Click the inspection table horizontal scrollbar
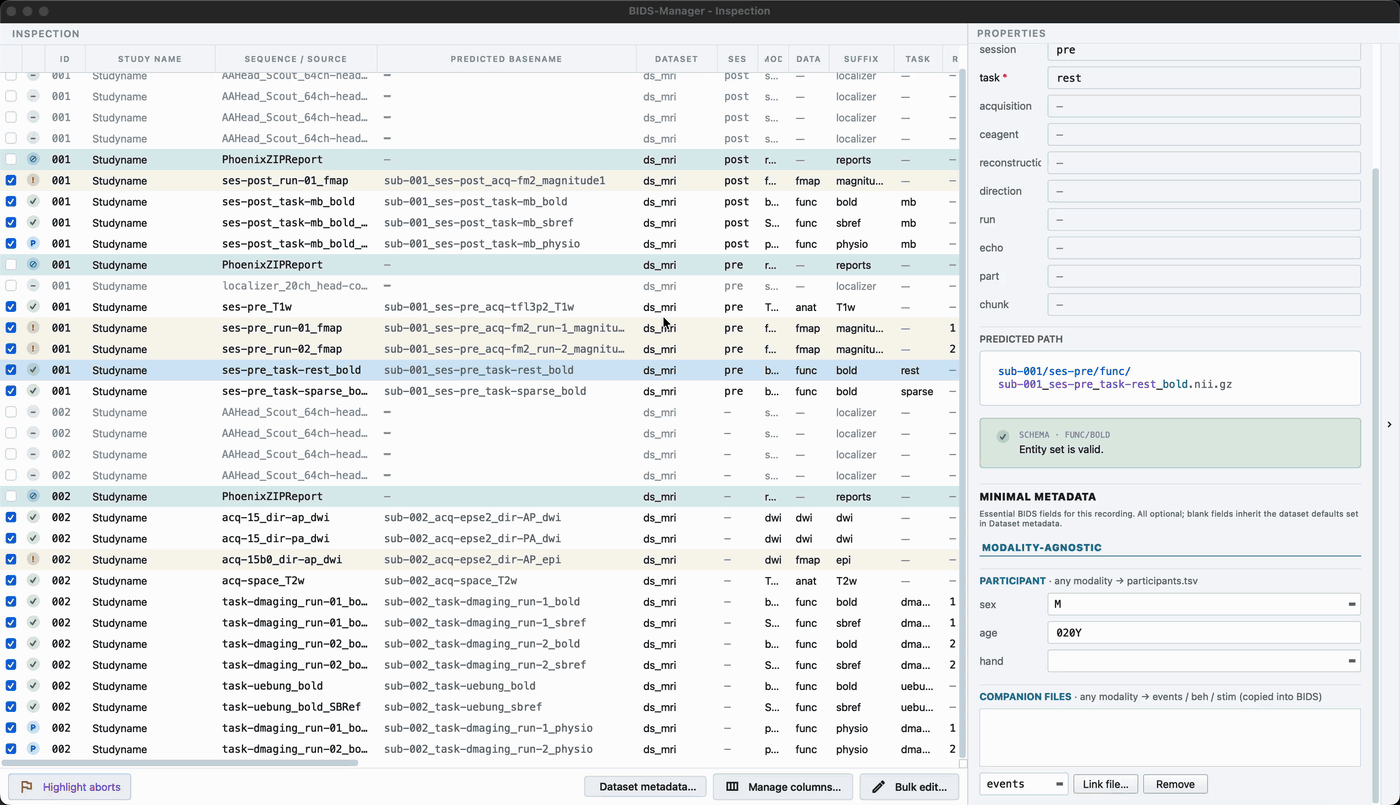The width and height of the screenshot is (1400, 805). 181,763
